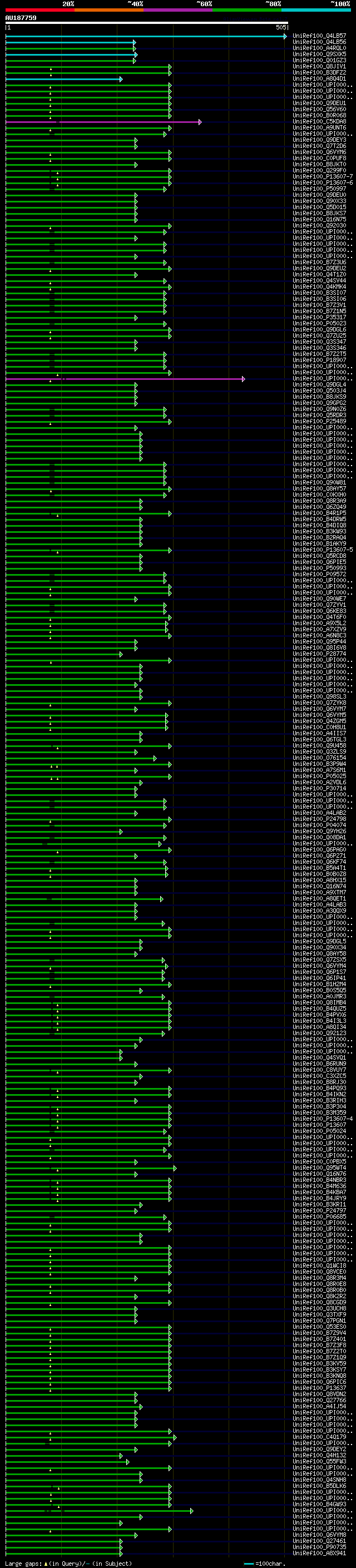Click the cyan ~100% identity legend bar
The height and width of the screenshot is (1568, 356).
click(316, 11)
